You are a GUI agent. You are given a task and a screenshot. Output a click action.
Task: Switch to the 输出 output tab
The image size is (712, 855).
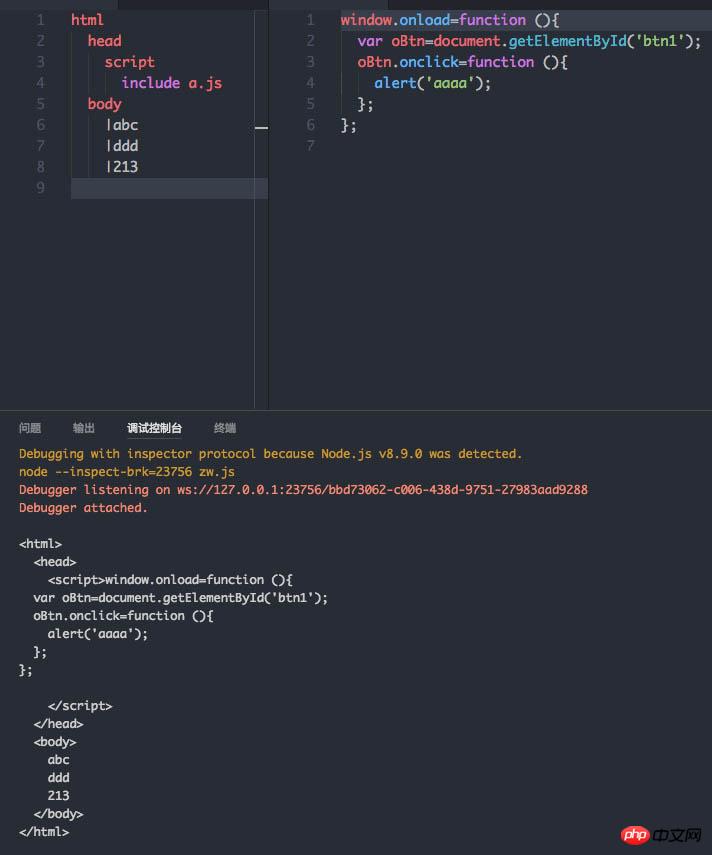coord(84,428)
